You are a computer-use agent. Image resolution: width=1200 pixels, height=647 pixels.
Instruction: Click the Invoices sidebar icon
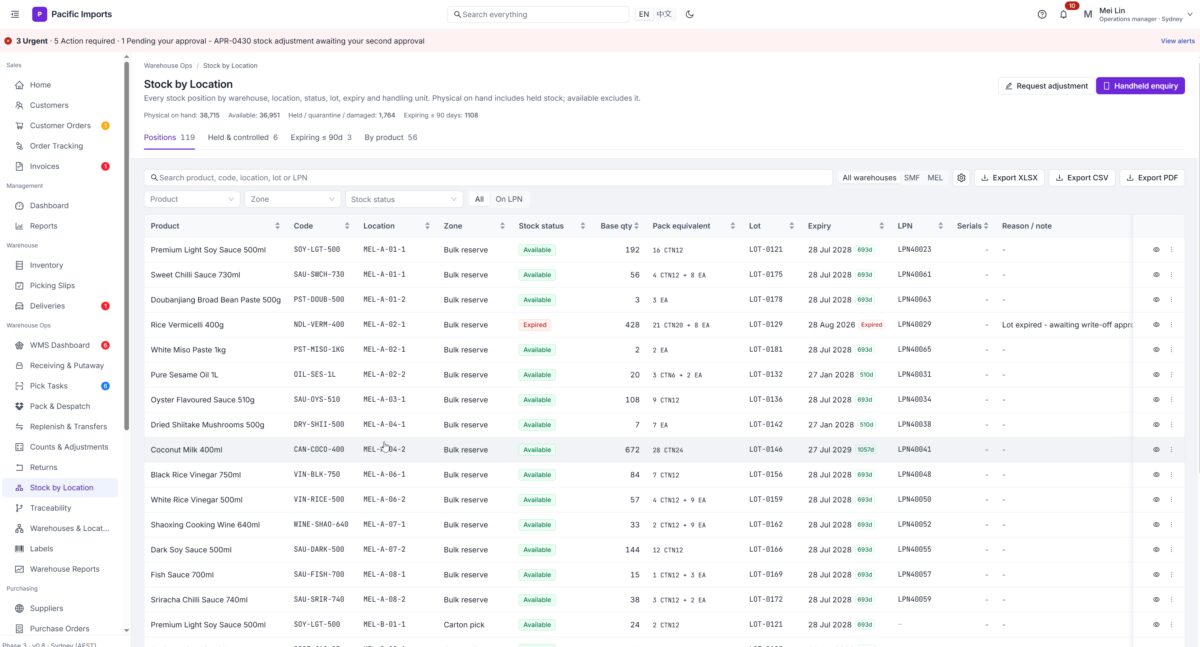pos(19,166)
